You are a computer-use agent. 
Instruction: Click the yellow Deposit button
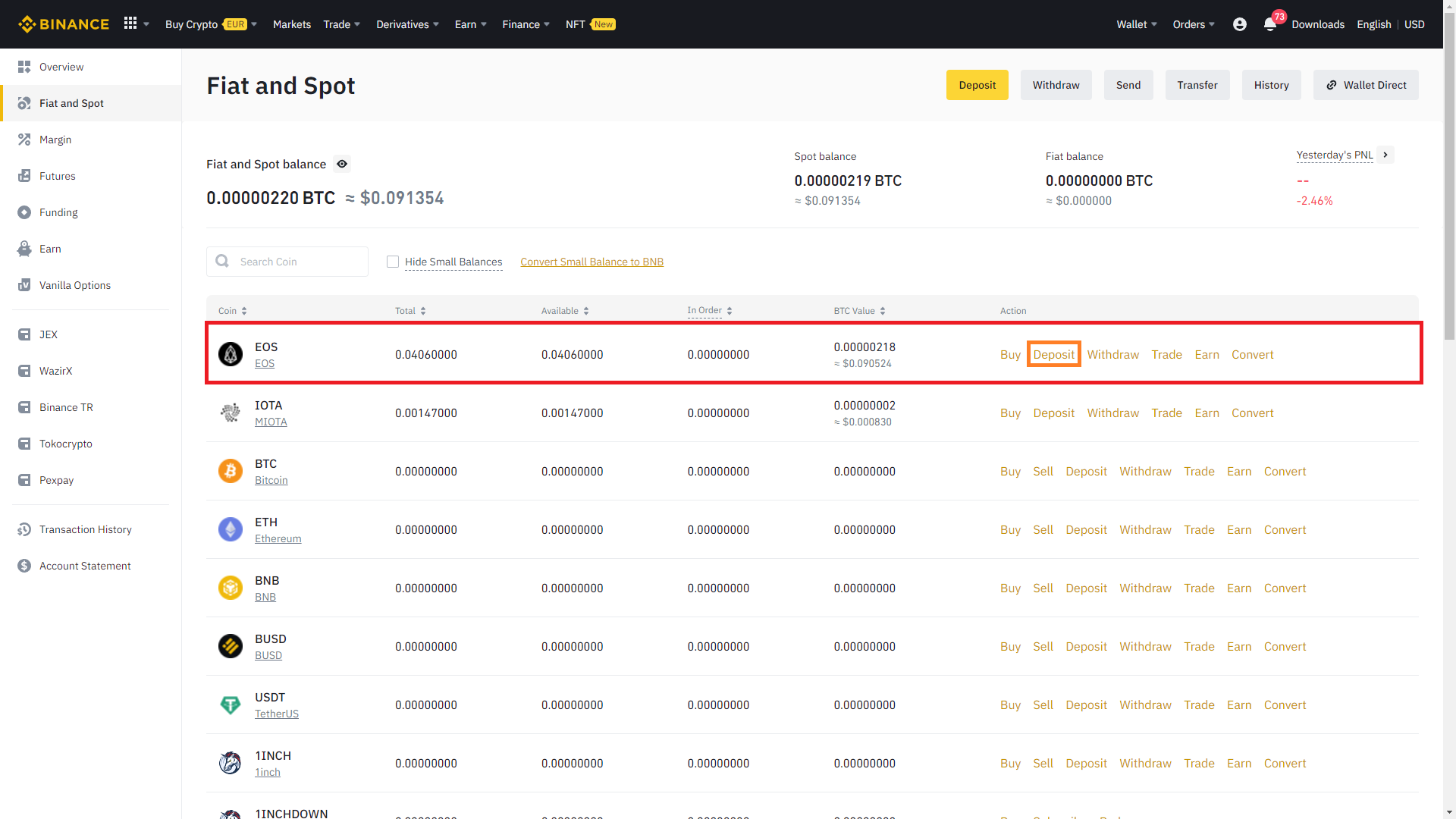pos(977,85)
